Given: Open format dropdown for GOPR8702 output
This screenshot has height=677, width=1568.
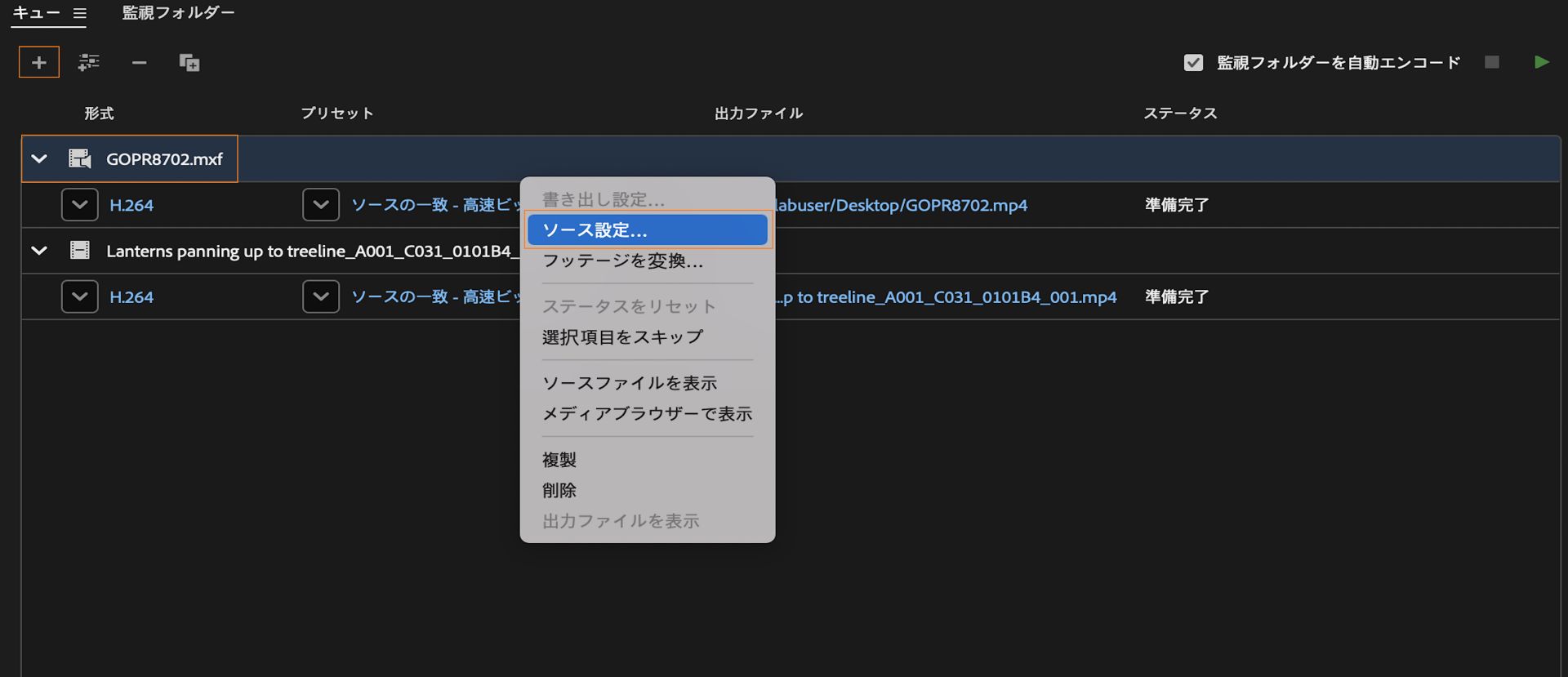Looking at the screenshot, I should coord(80,205).
